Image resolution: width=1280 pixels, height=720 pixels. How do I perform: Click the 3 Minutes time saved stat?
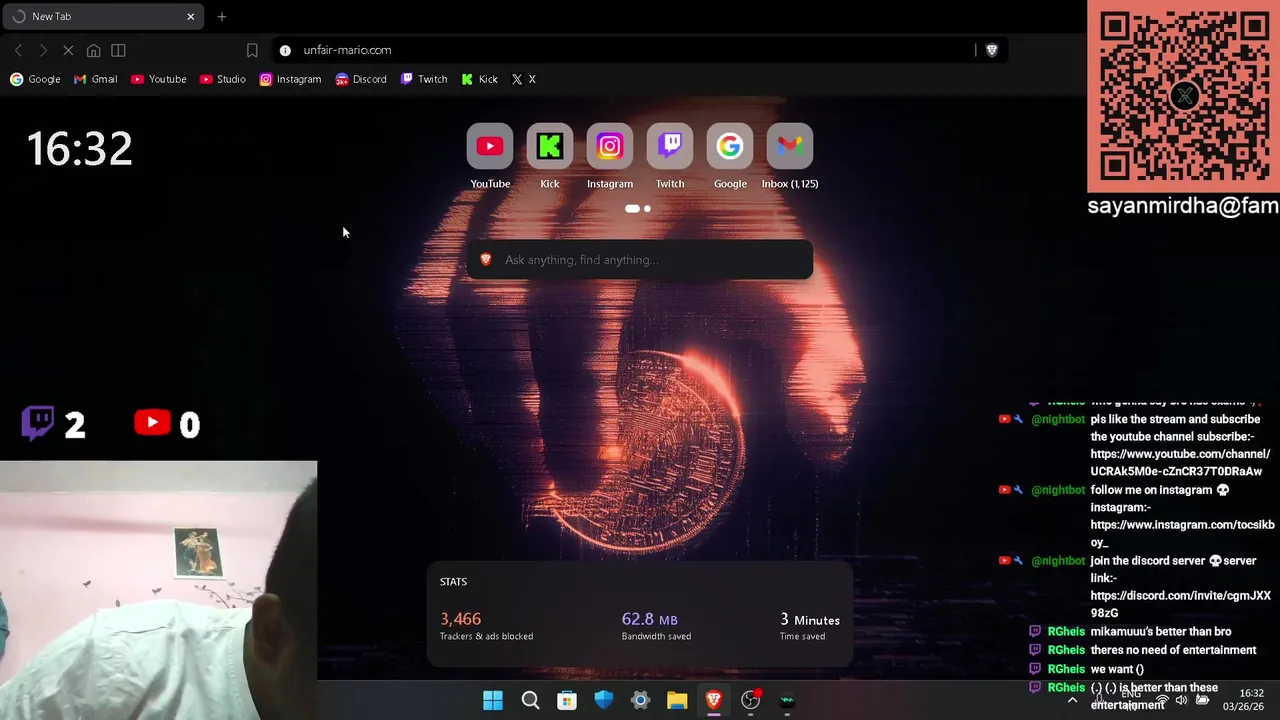pos(809,626)
